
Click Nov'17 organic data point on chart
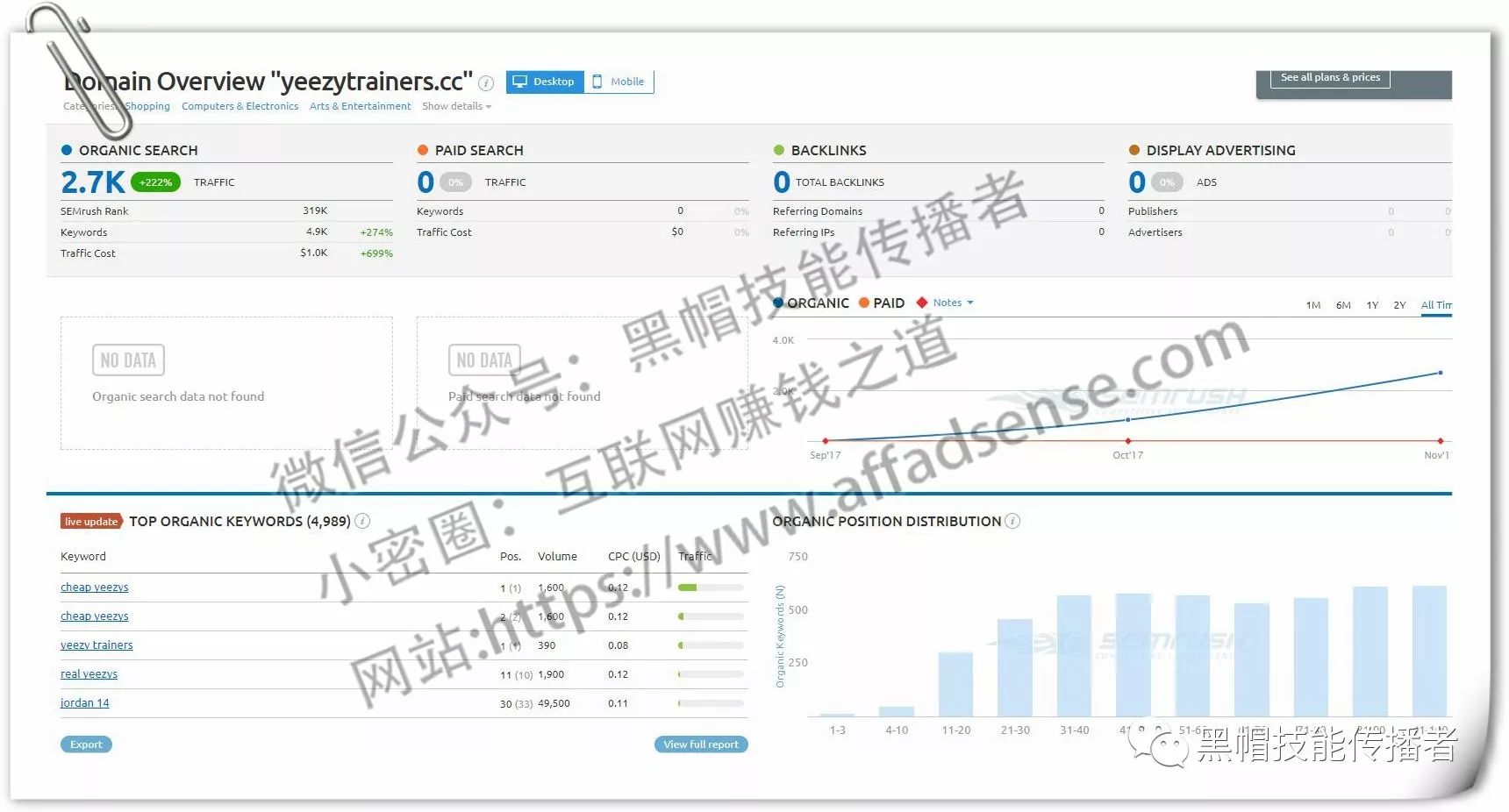pyautogui.click(x=1440, y=373)
